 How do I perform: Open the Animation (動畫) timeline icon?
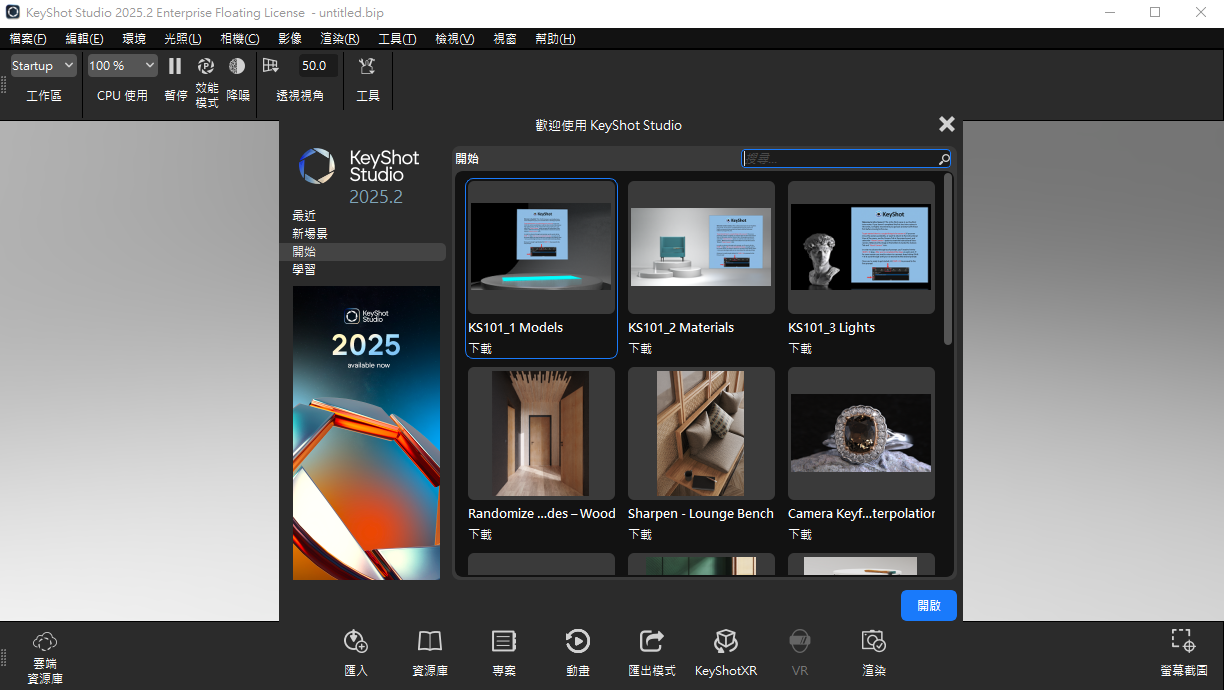coord(577,641)
